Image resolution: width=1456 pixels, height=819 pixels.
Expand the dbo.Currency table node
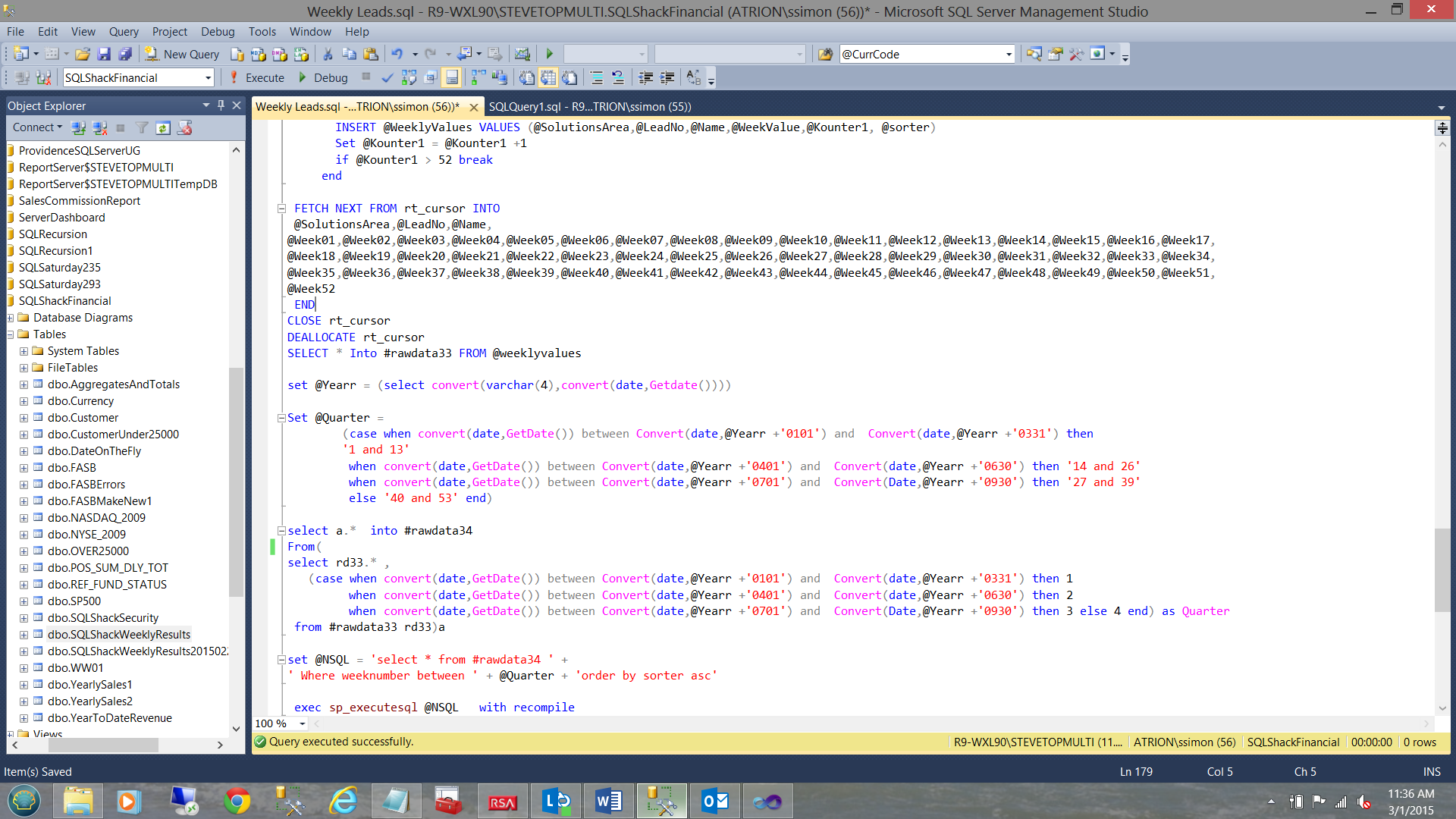24,401
